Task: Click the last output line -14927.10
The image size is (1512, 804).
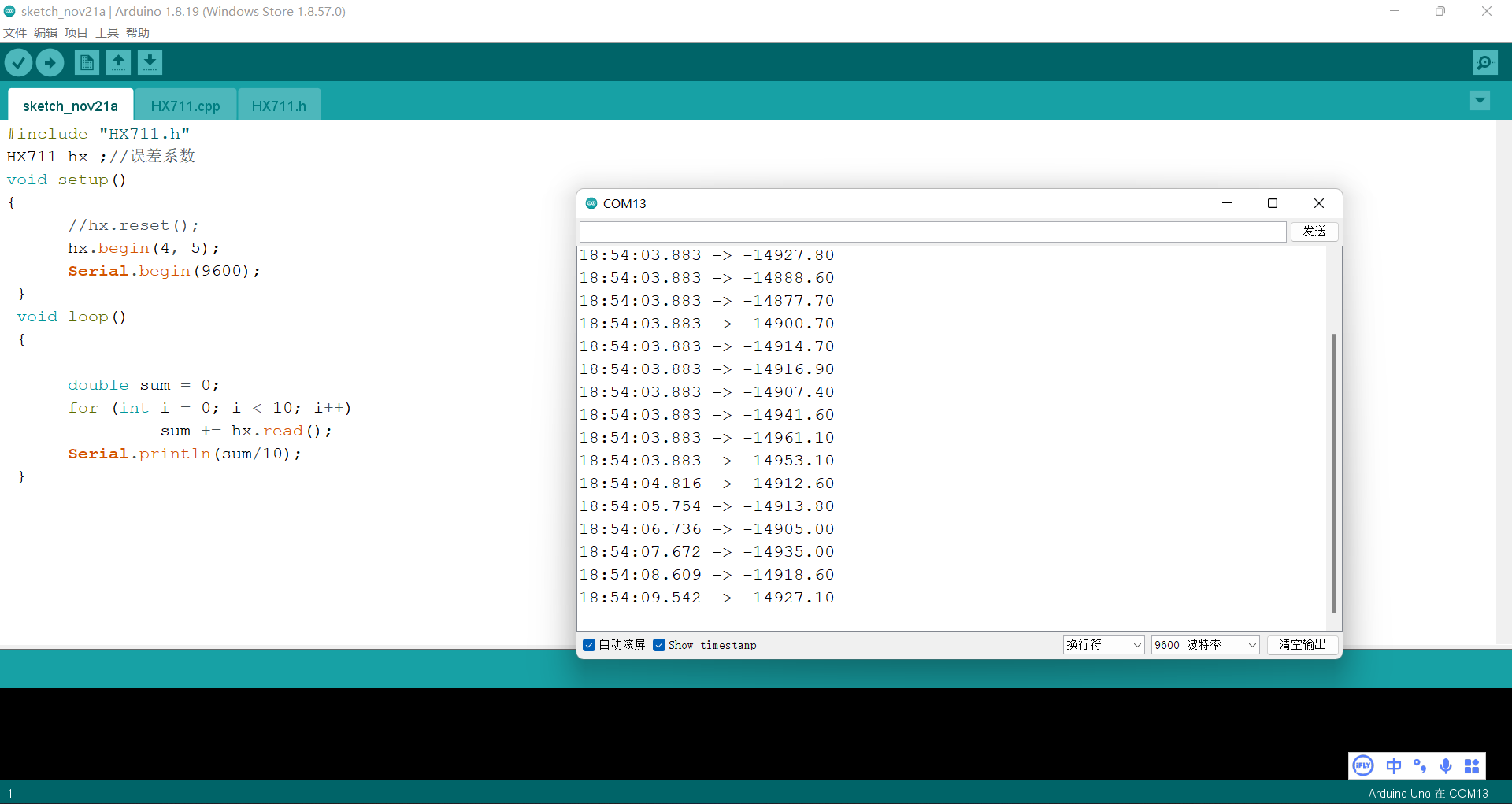Action: (x=706, y=598)
